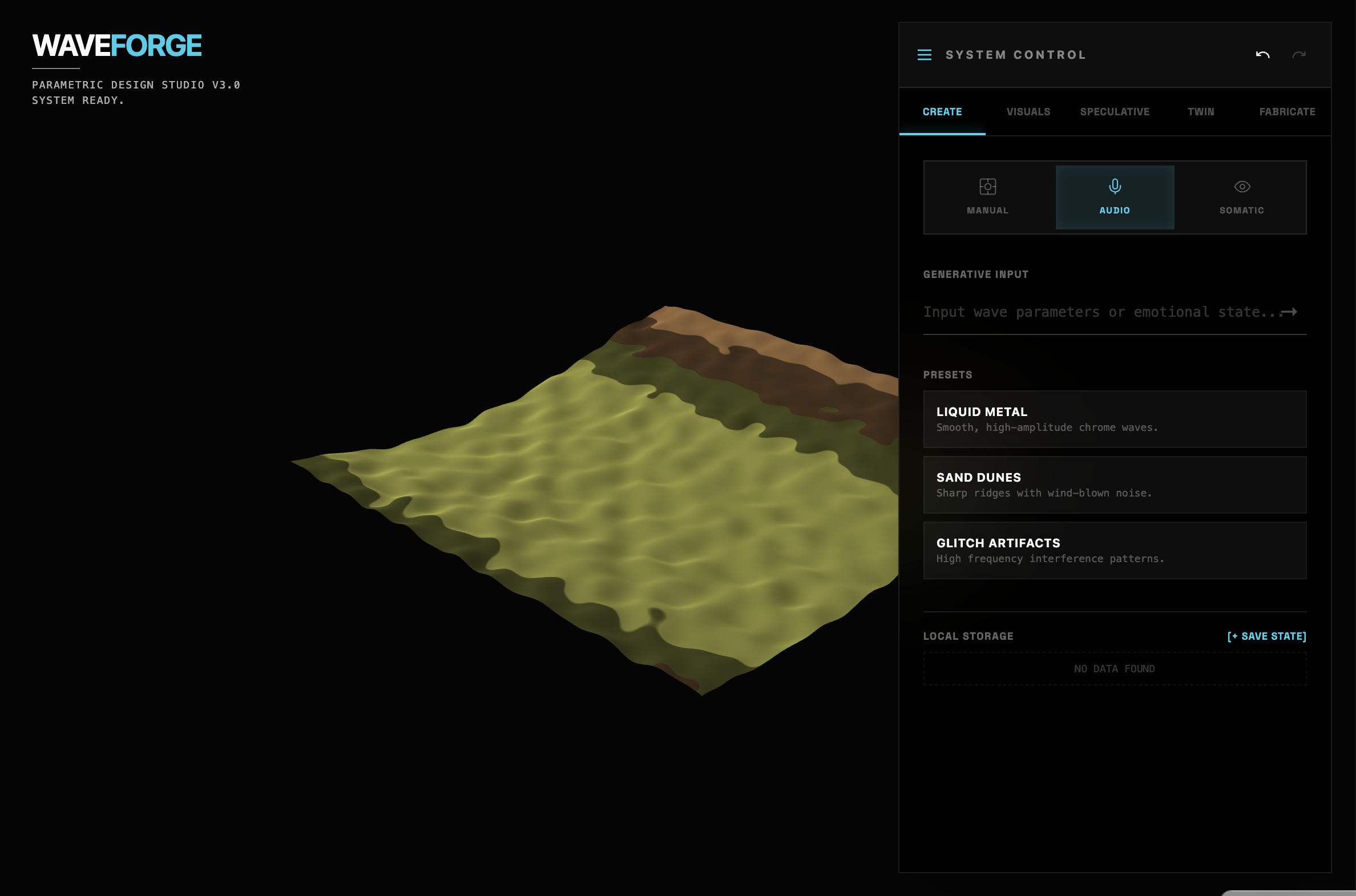
Task: Click the undo arrow icon
Action: [x=1262, y=55]
